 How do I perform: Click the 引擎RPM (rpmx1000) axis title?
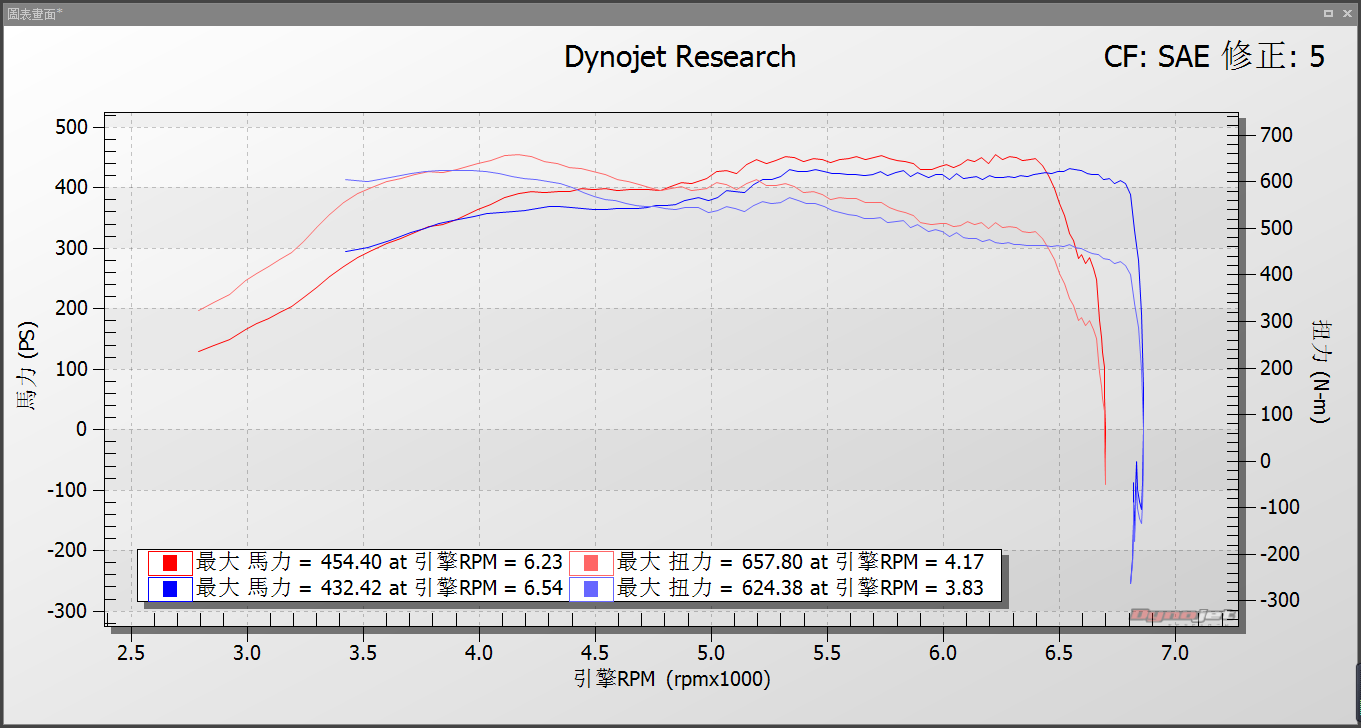tap(672, 680)
